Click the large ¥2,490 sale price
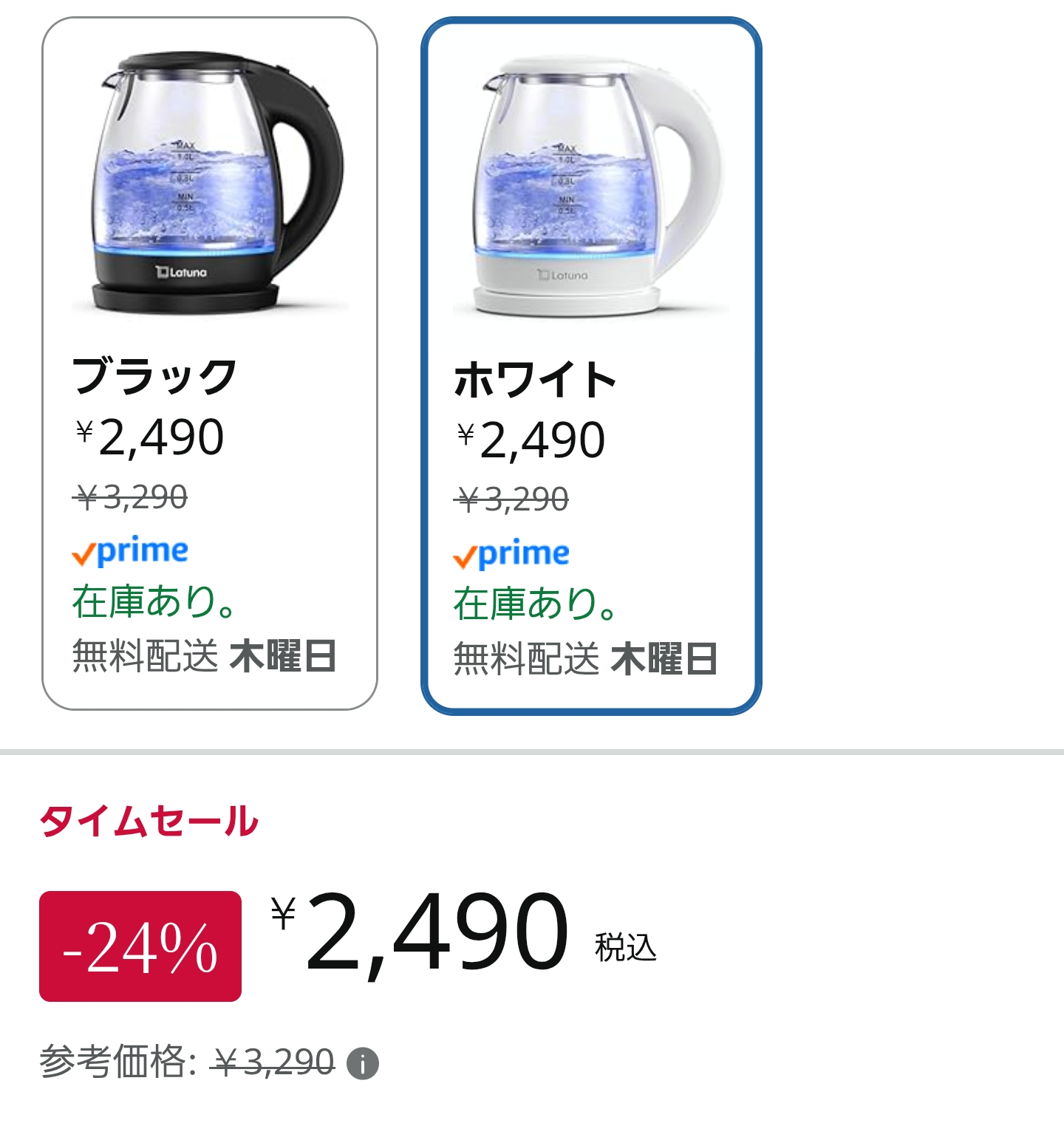 pos(421,933)
